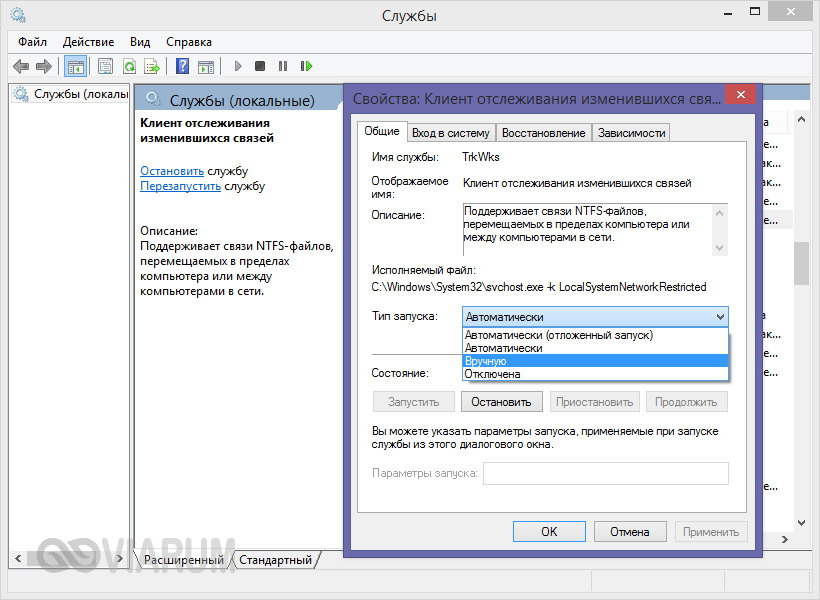This screenshot has width=820, height=600.
Task: Open the Действие menu
Action: tap(89, 42)
